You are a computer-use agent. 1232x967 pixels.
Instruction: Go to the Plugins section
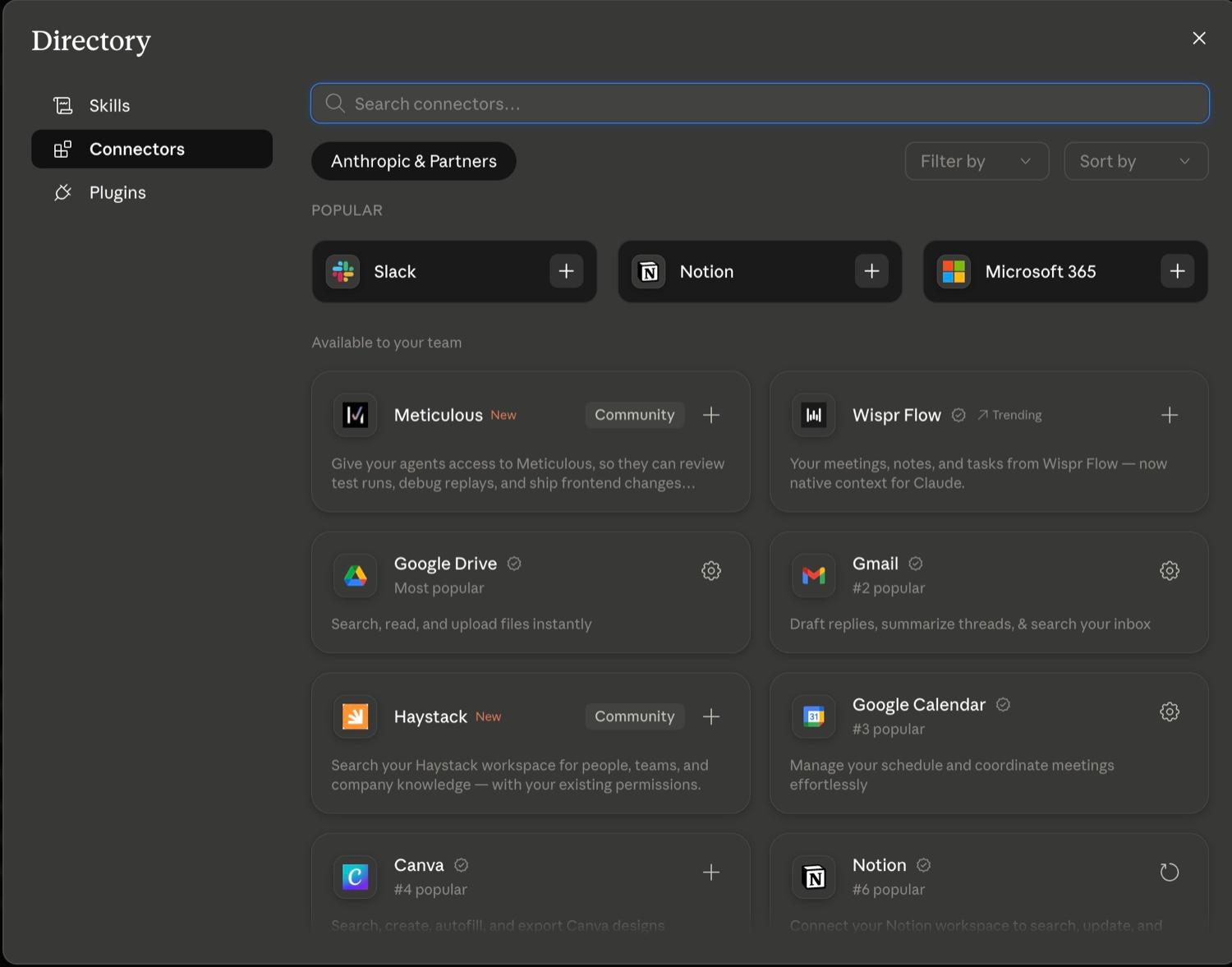pyautogui.click(x=152, y=192)
